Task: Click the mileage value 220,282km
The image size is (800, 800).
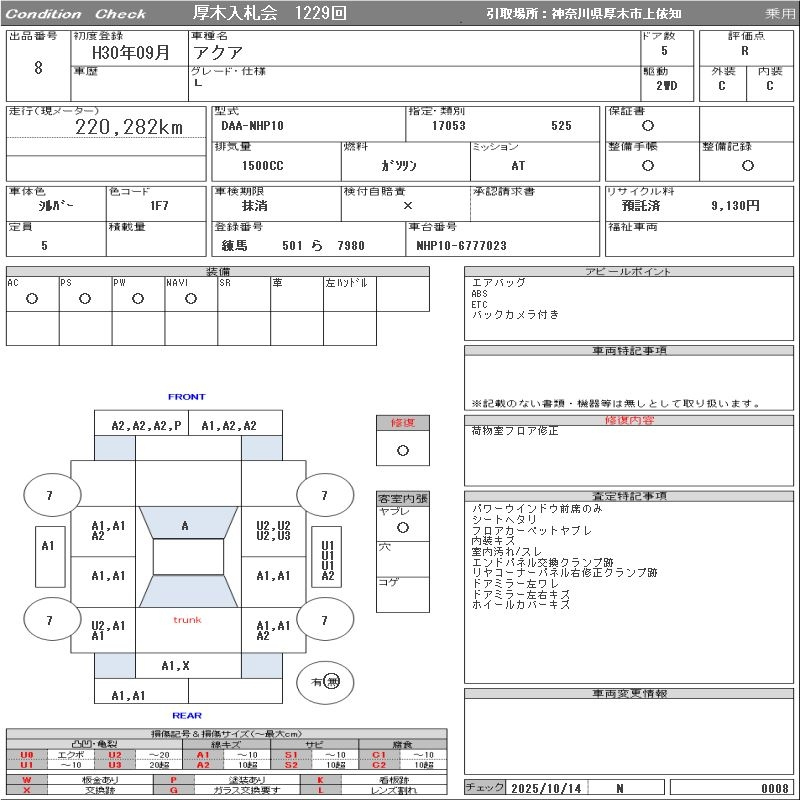Action: coord(129,127)
